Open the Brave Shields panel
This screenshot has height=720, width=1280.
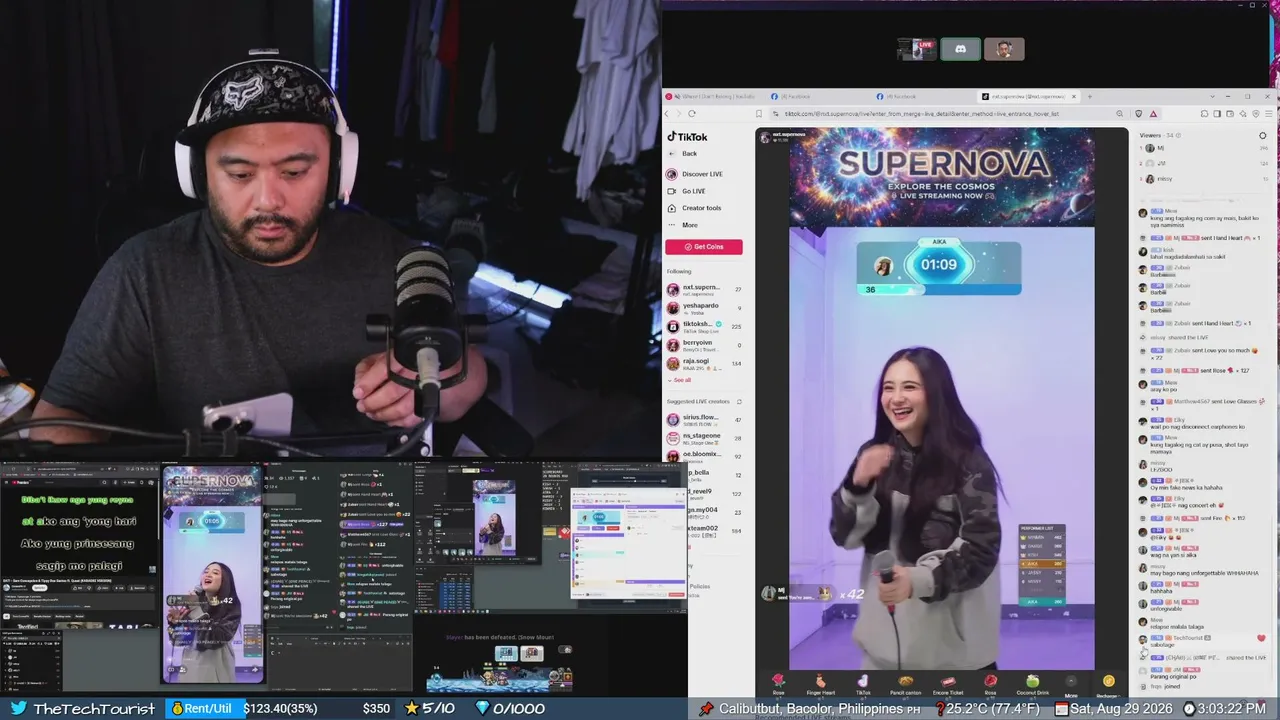tap(1137, 114)
